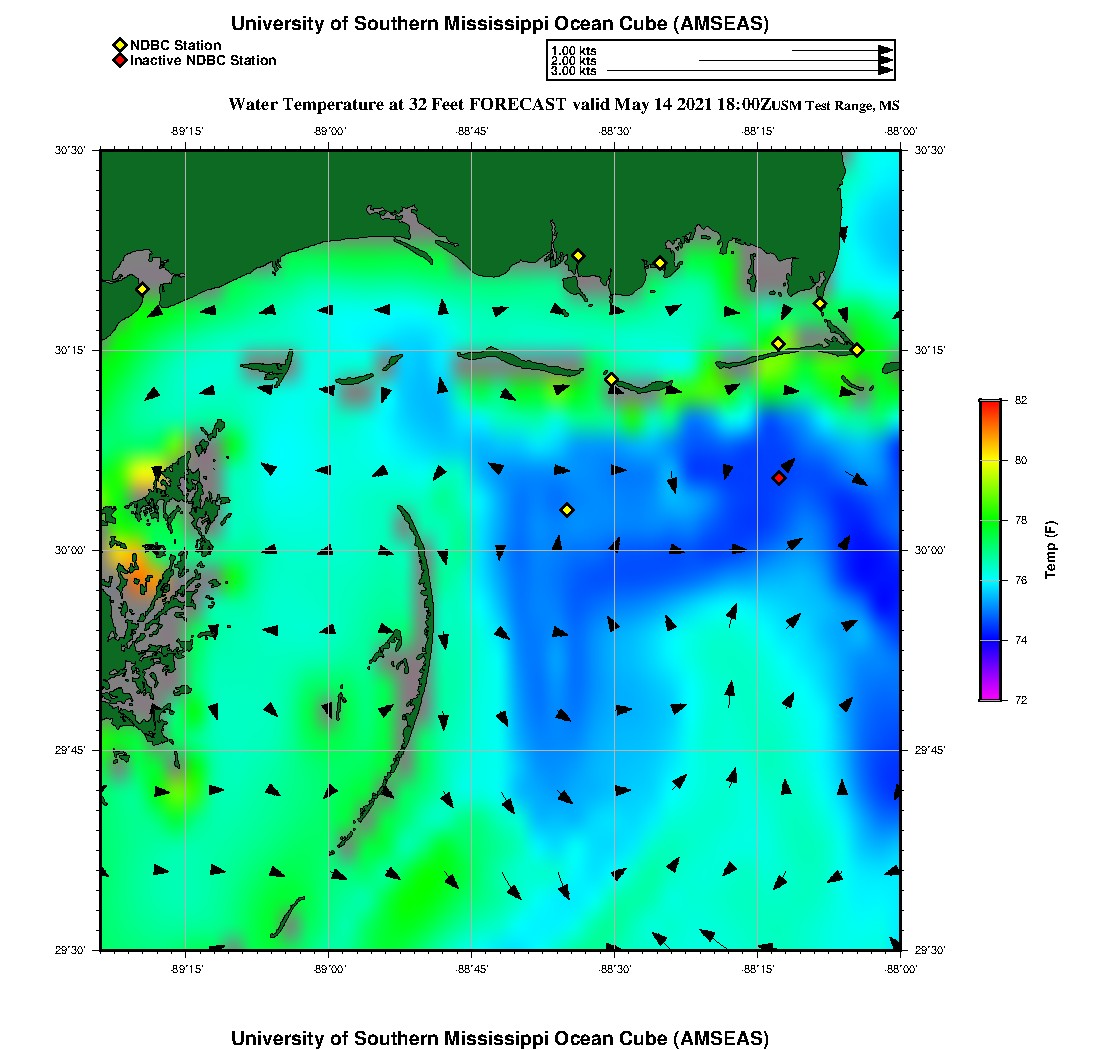Click the 'USM Test Range, MS' text
The width and height of the screenshot is (1100, 1050).
[x=836, y=106]
